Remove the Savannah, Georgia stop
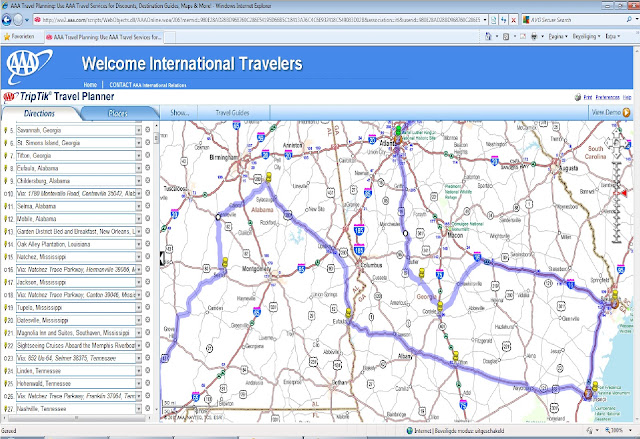640x439 pixels. [148, 130]
